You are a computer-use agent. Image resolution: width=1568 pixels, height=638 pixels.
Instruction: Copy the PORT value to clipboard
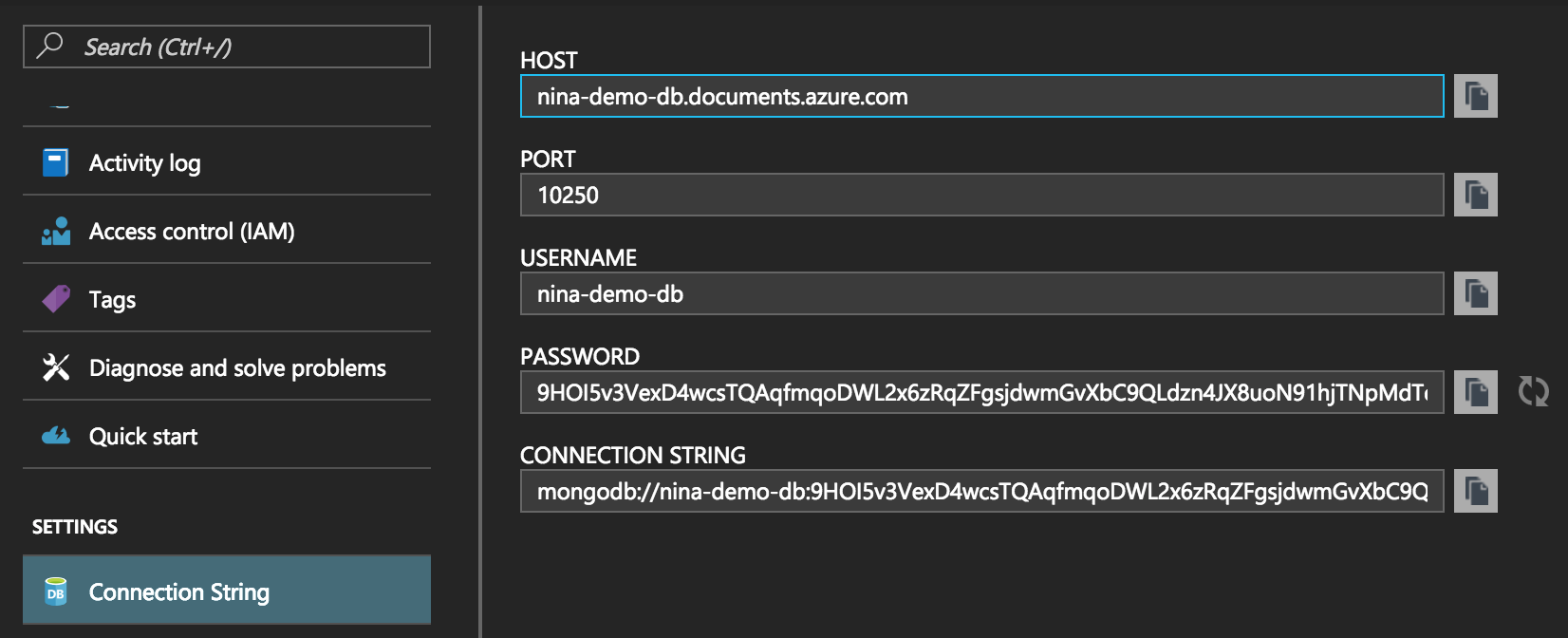(1475, 195)
